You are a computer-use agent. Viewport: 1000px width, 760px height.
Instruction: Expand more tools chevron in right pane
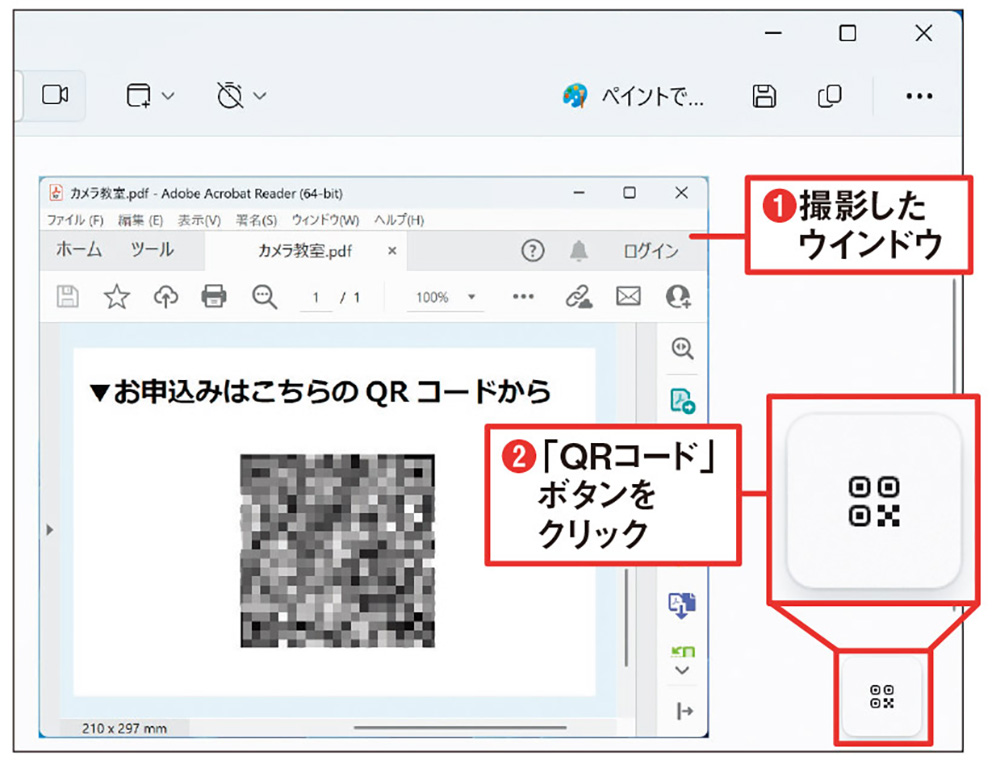click(682, 671)
